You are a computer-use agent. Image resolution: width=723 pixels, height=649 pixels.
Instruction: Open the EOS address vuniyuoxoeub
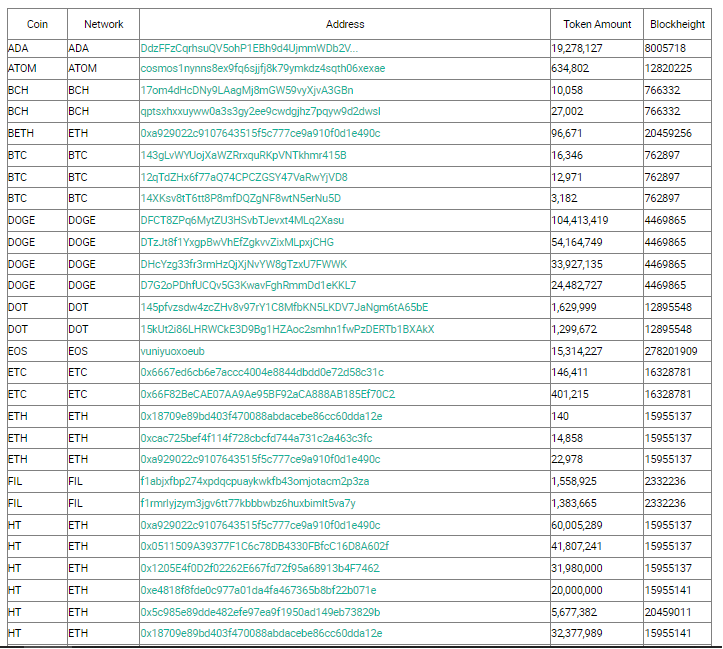click(172, 352)
